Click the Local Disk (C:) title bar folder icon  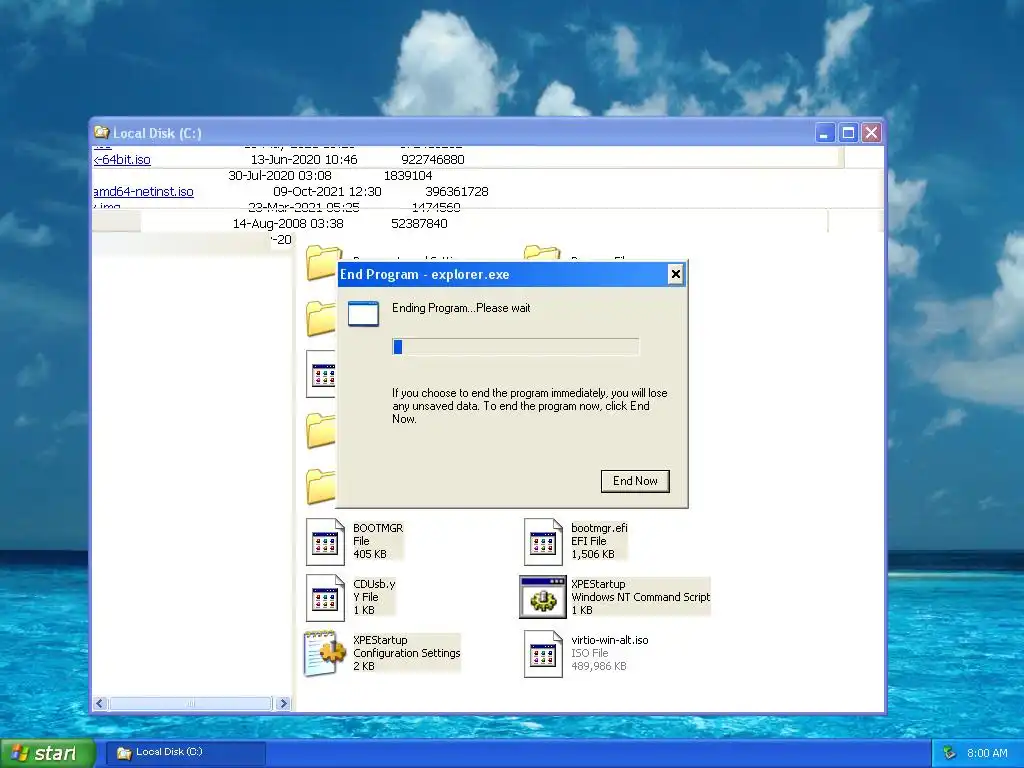click(x=101, y=133)
